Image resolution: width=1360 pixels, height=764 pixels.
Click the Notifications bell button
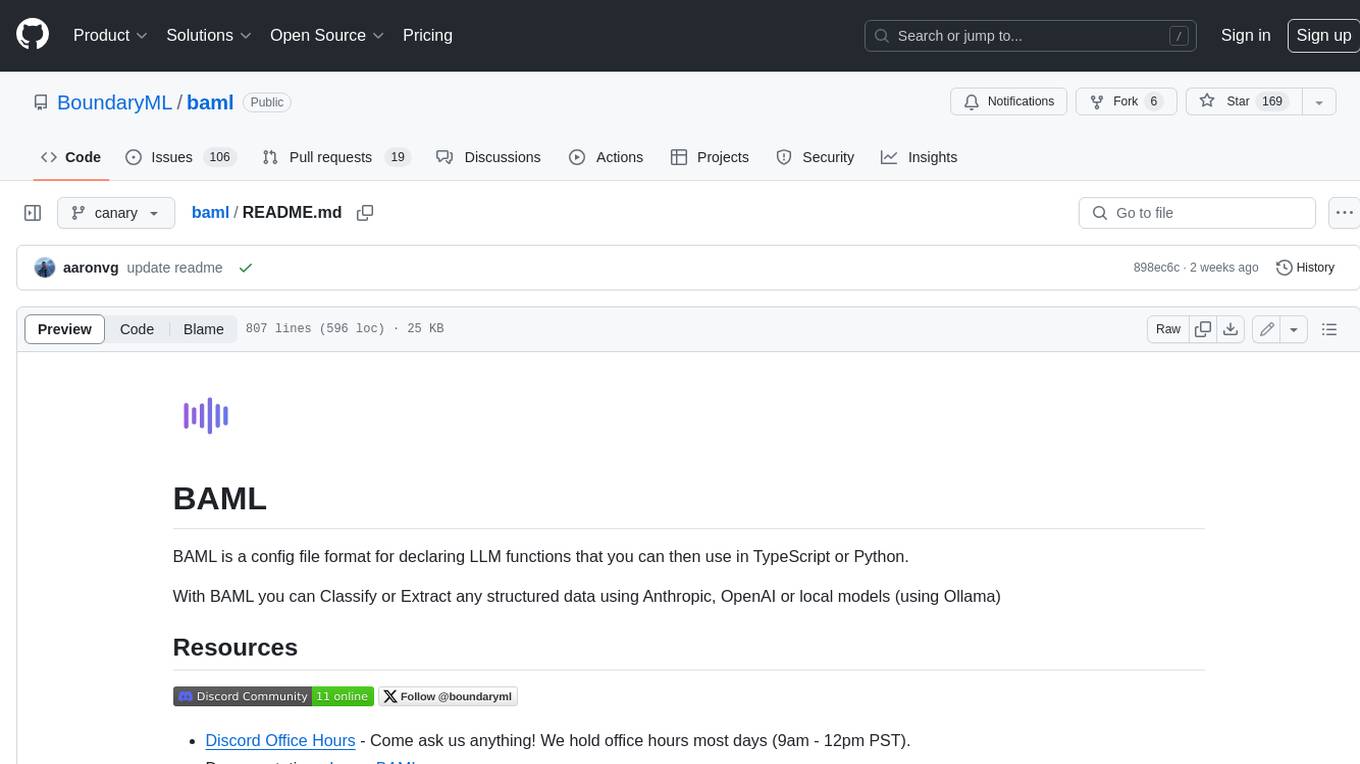coord(1009,102)
